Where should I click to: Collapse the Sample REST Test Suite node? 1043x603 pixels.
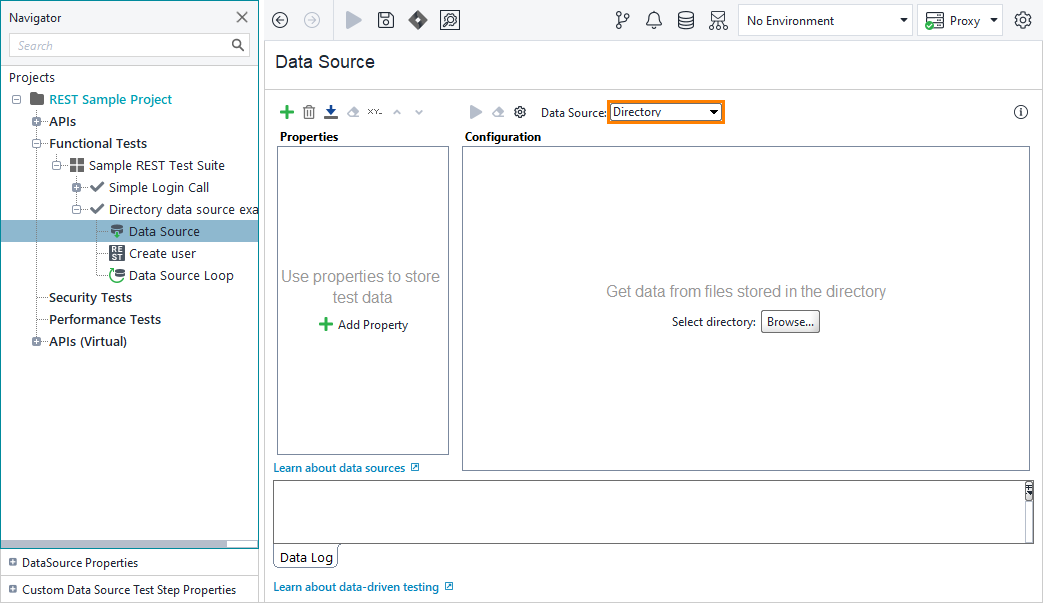pyautogui.click(x=57, y=165)
